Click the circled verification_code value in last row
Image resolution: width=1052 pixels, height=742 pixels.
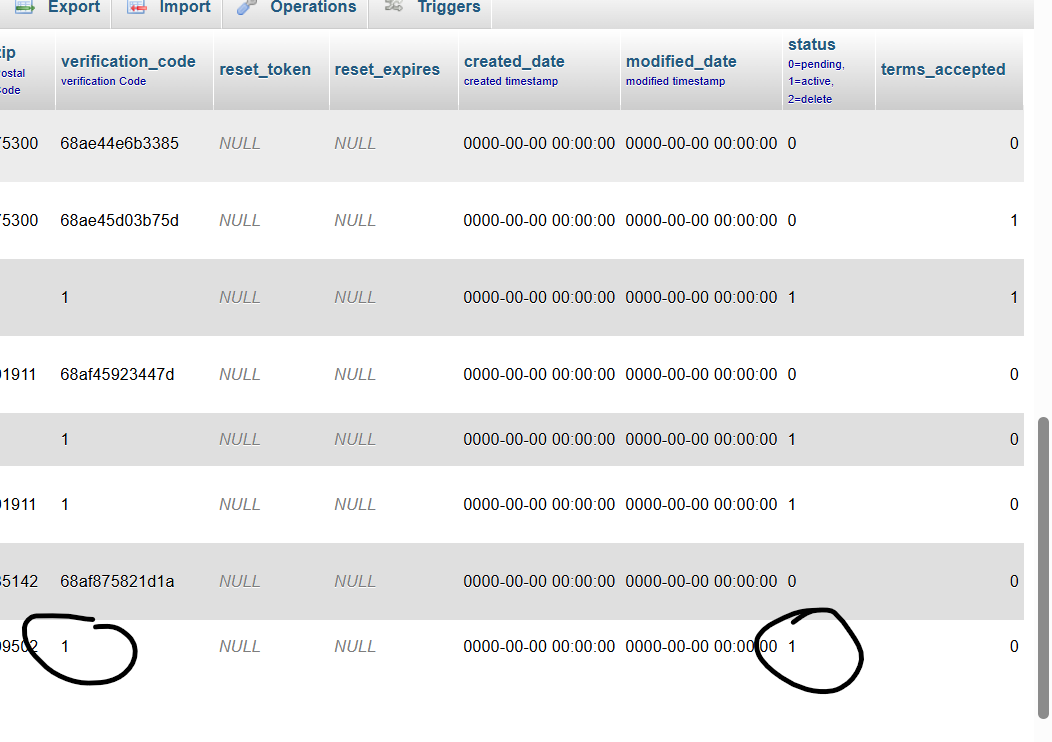click(66, 647)
